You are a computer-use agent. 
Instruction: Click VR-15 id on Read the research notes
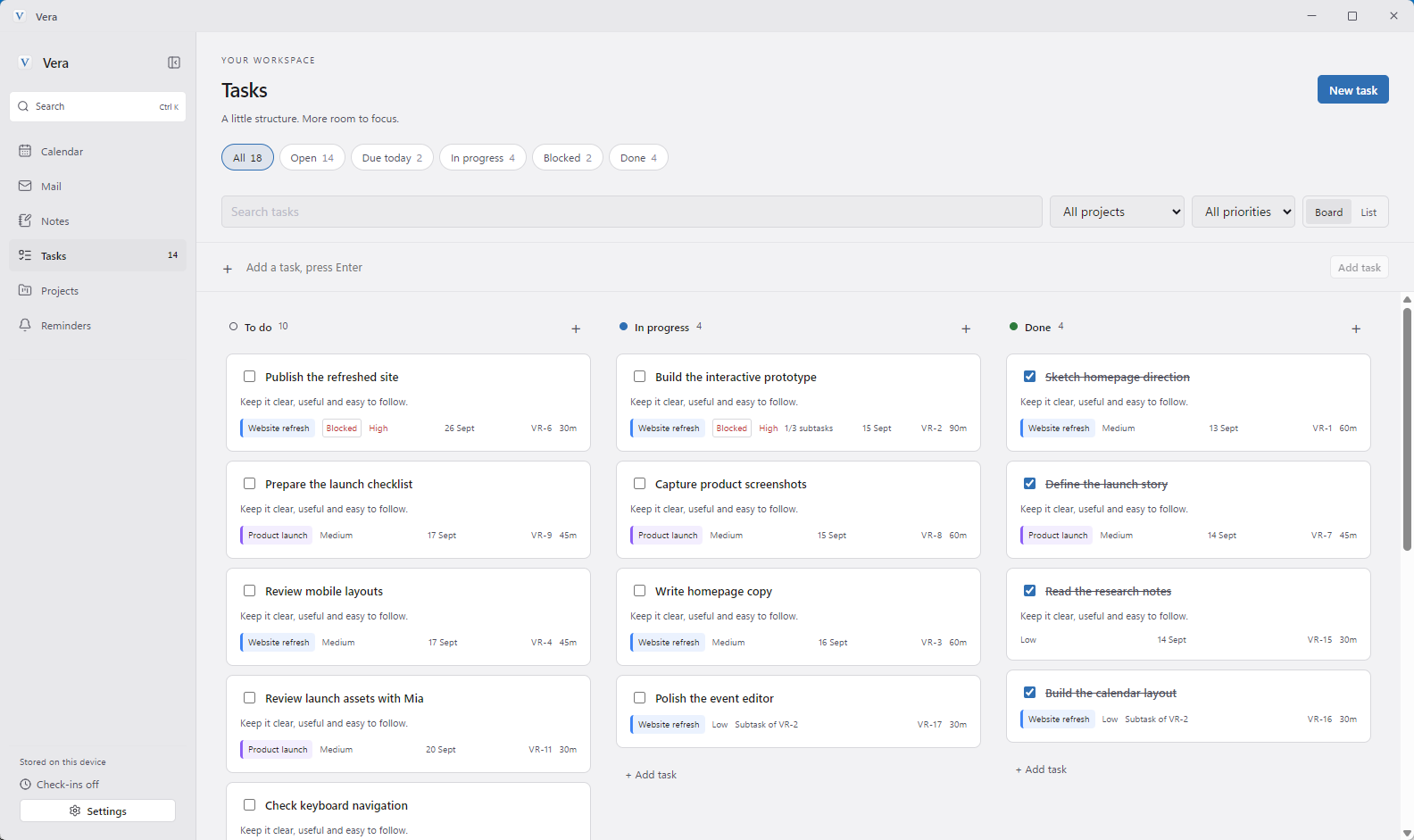[1319, 640]
